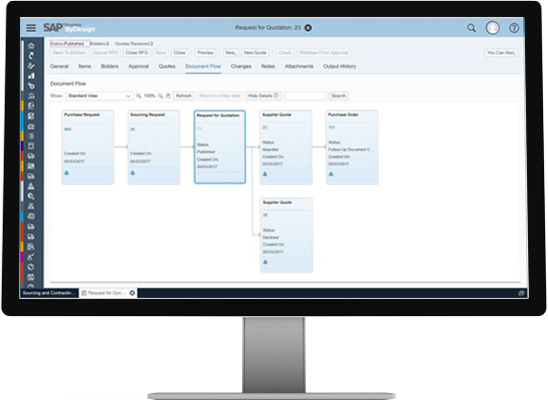Switch to the Quotes tab
This screenshot has width=548, height=400.
[x=167, y=66]
